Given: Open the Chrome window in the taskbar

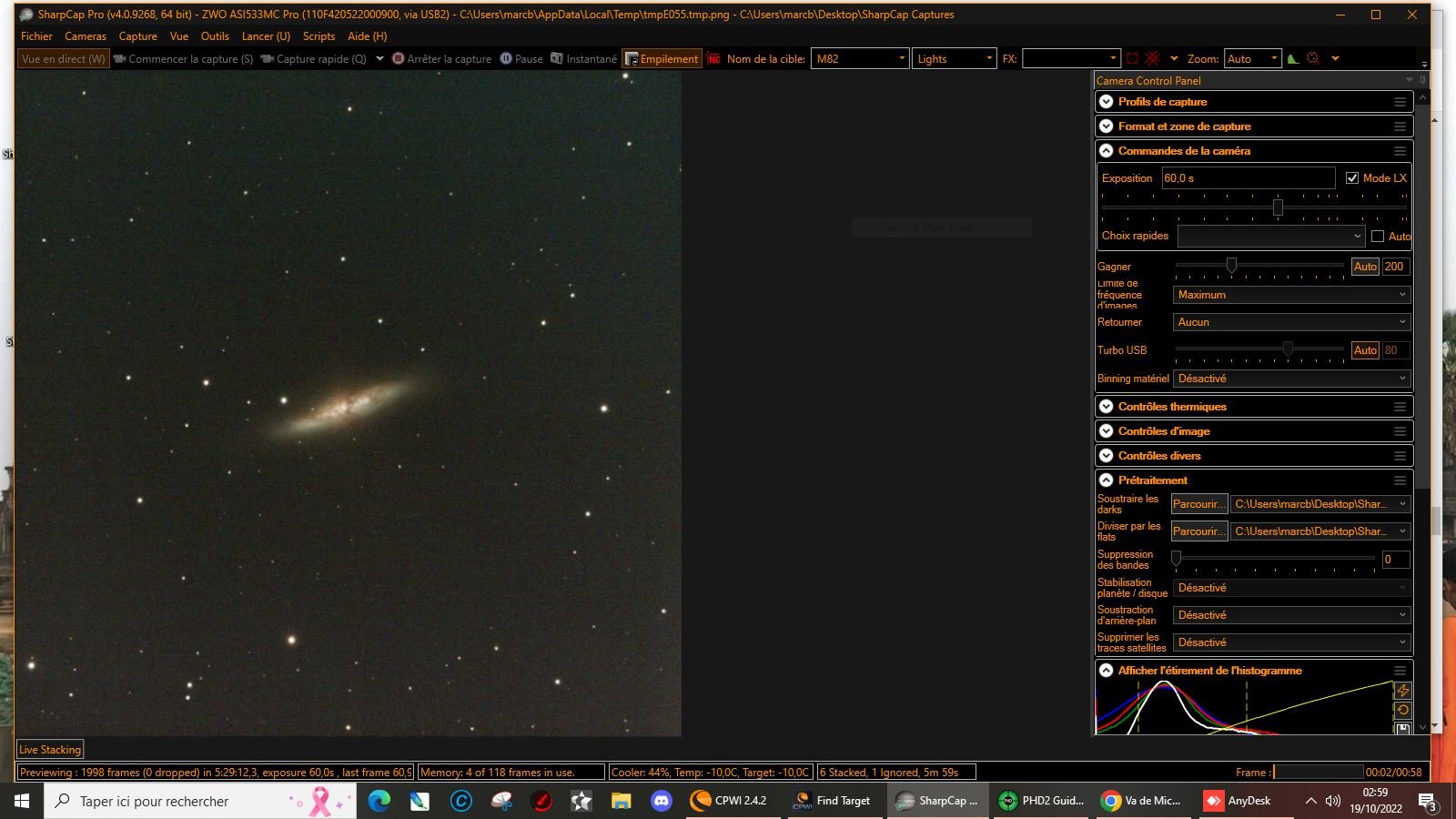Looking at the screenshot, I should pyautogui.click(x=1141, y=801).
